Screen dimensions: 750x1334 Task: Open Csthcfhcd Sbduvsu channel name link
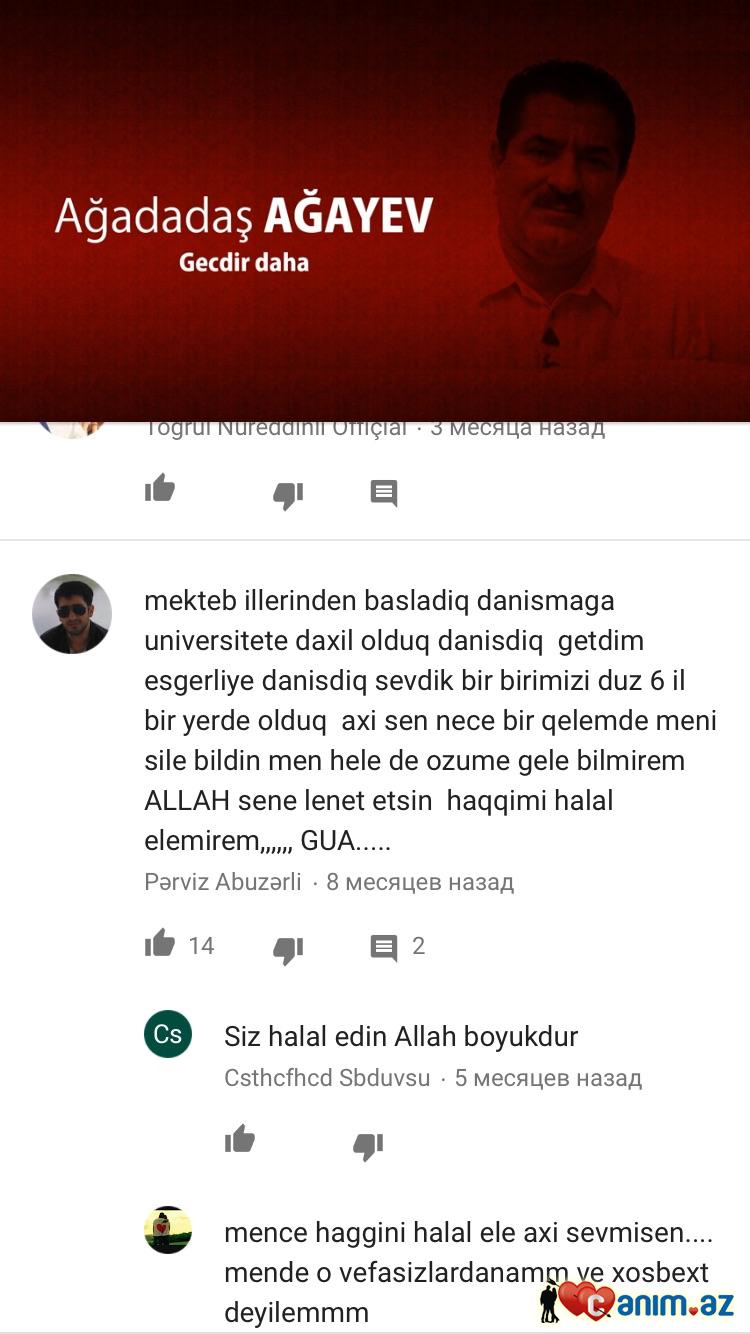(327, 1078)
